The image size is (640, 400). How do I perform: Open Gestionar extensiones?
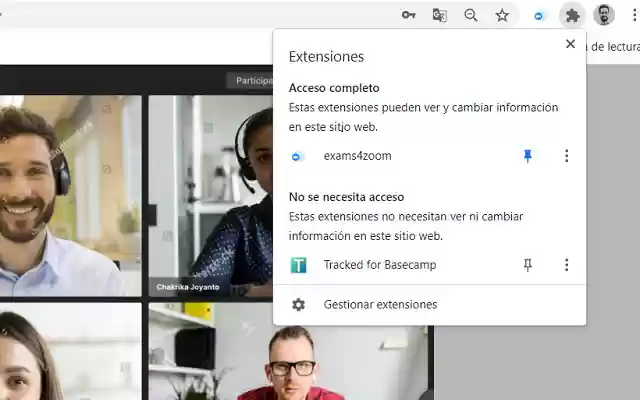pyautogui.click(x=429, y=304)
